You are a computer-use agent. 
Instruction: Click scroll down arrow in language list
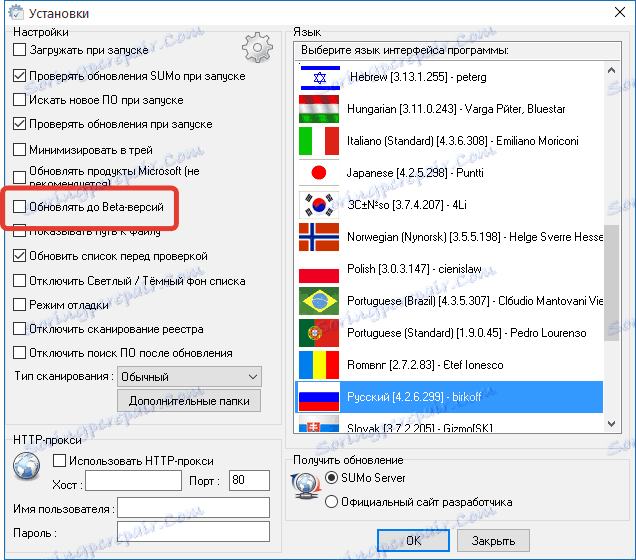click(x=612, y=424)
